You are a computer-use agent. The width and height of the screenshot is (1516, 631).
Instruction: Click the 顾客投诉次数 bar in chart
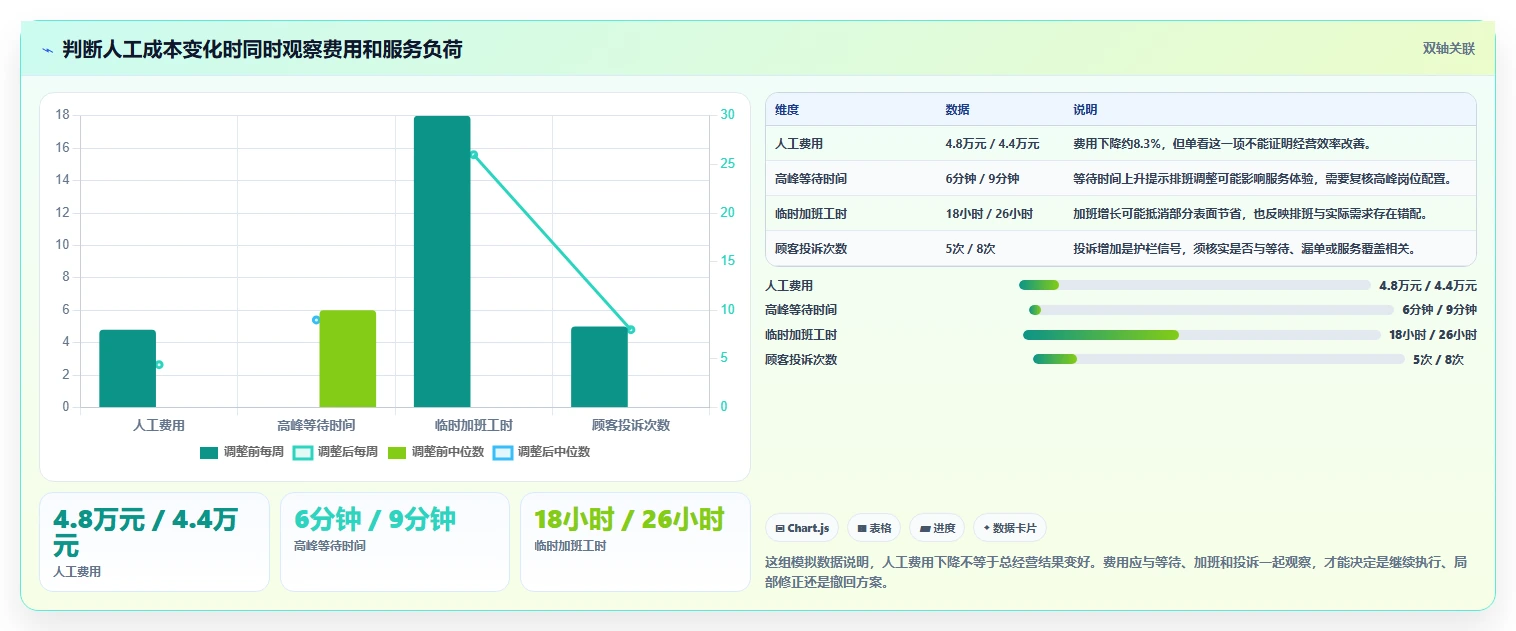click(x=599, y=367)
